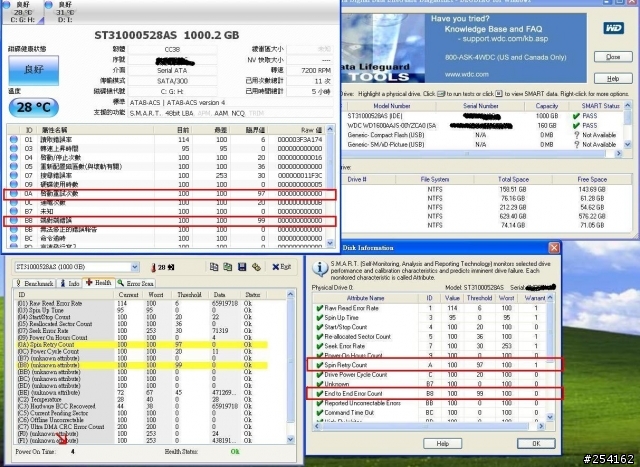Click the 158.51 GB total space partition row
Screen dimensions: 640x467
click(x=488, y=189)
